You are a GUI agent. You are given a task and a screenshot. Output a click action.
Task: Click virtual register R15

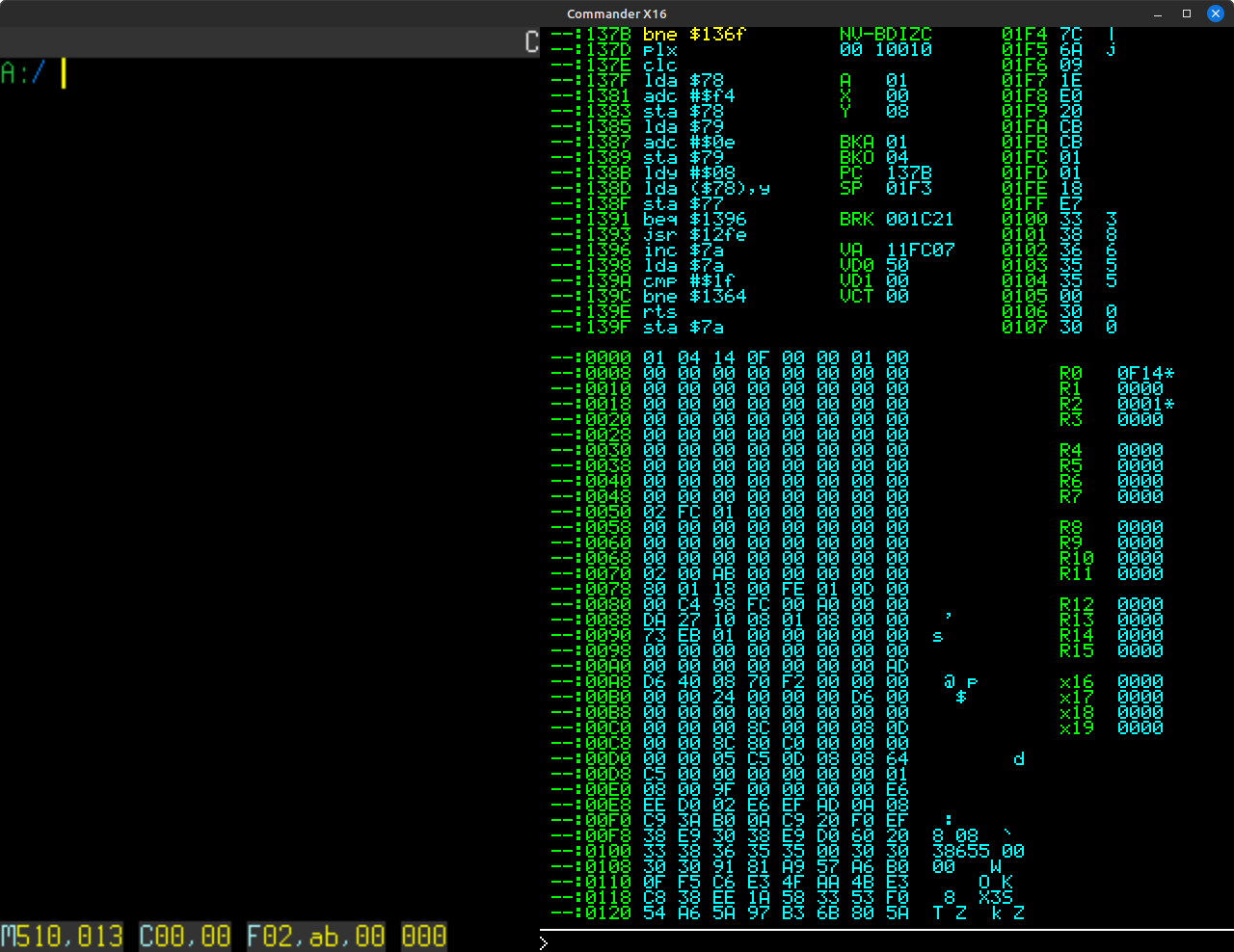[1112, 651]
